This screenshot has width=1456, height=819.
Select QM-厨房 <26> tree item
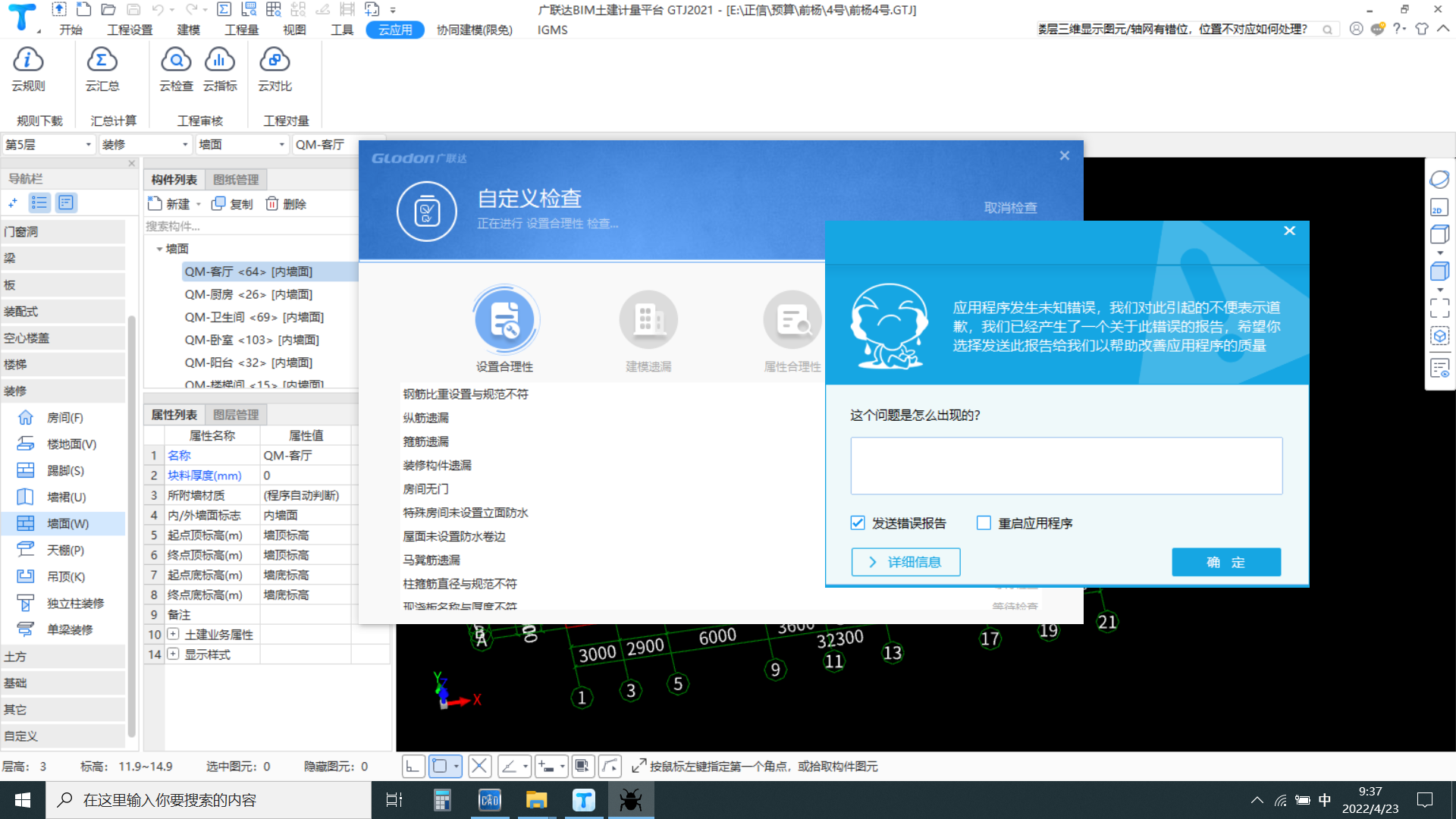point(248,294)
